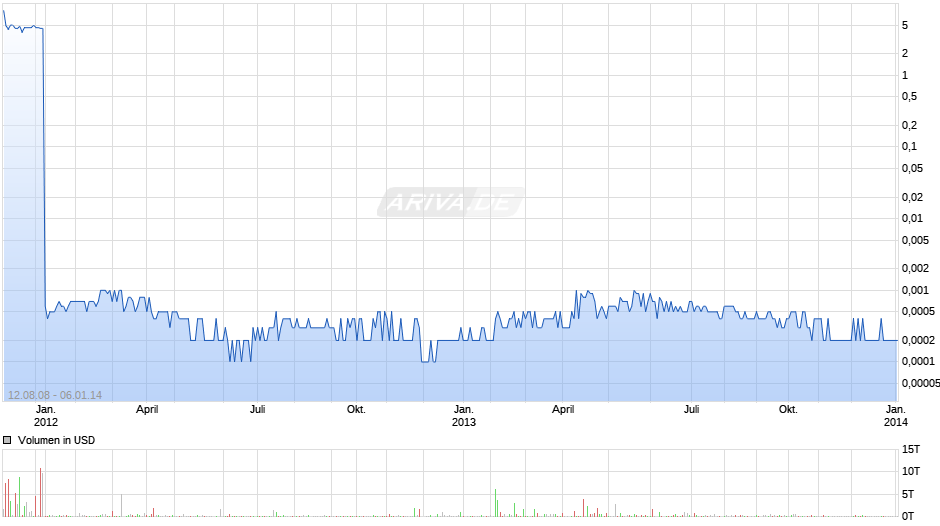Click the 'Okt.' label before Jan. 2013
Screen dimensions: 940x526
point(356,410)
